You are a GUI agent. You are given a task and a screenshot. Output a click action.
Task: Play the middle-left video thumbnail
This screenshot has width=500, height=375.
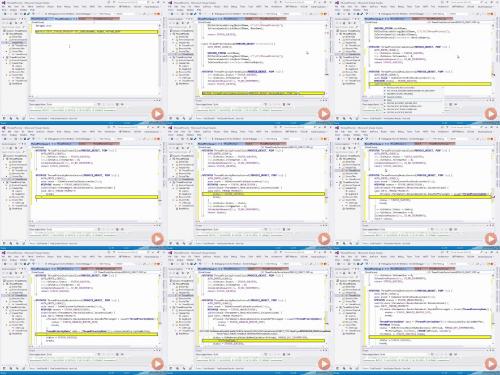(x=157, y=239)
